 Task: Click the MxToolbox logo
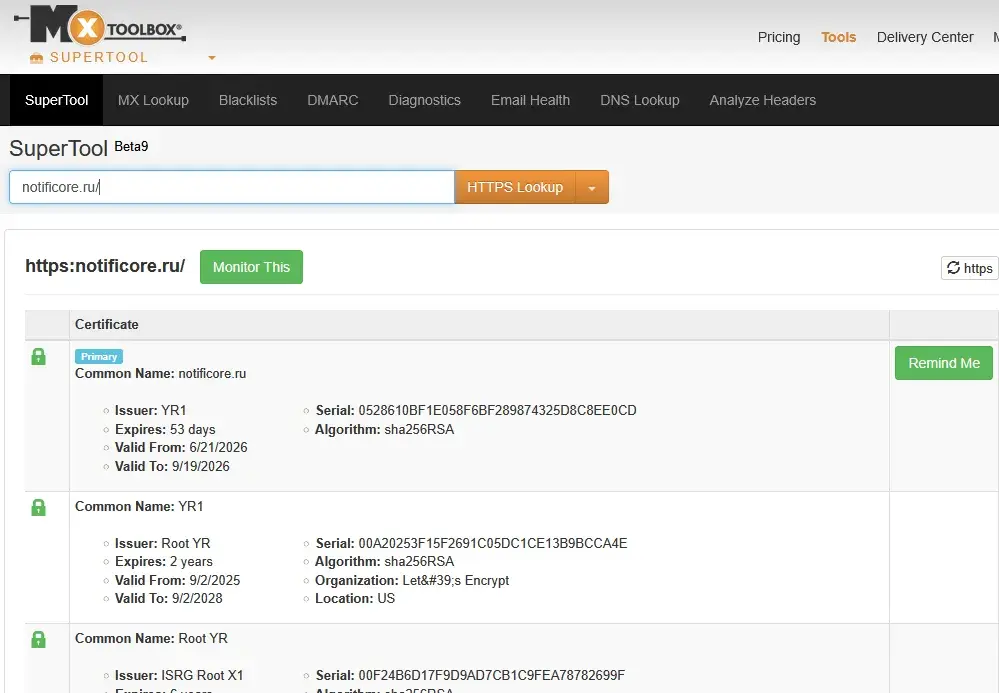(100, 25)
